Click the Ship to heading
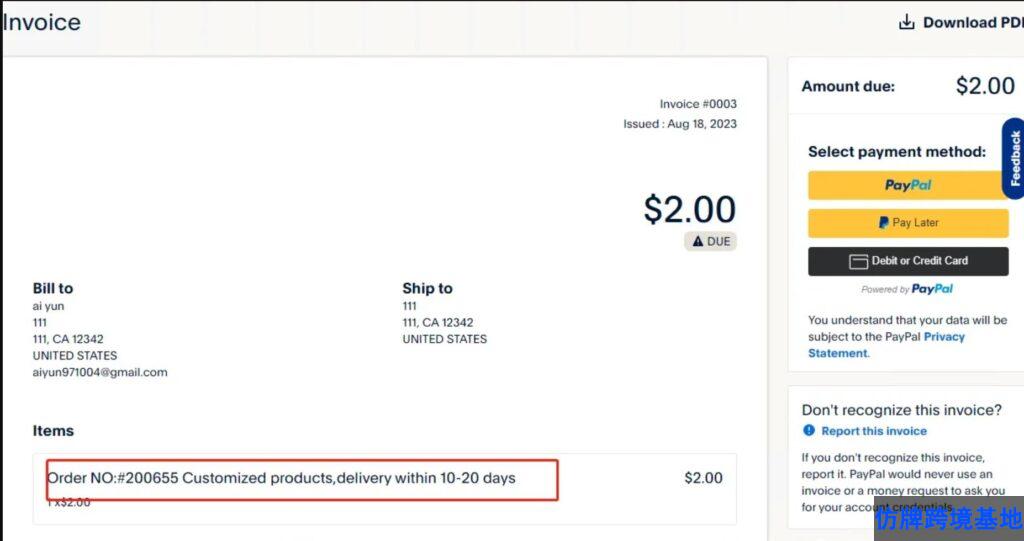The height and width of the screenshot is (541, 1024). [427, 288]
